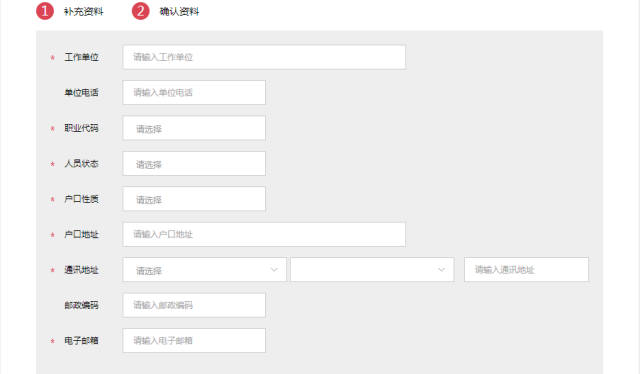Open the empty second 通讯地址 select box
The width and height of the screenshot is (640, 374).
372,269
